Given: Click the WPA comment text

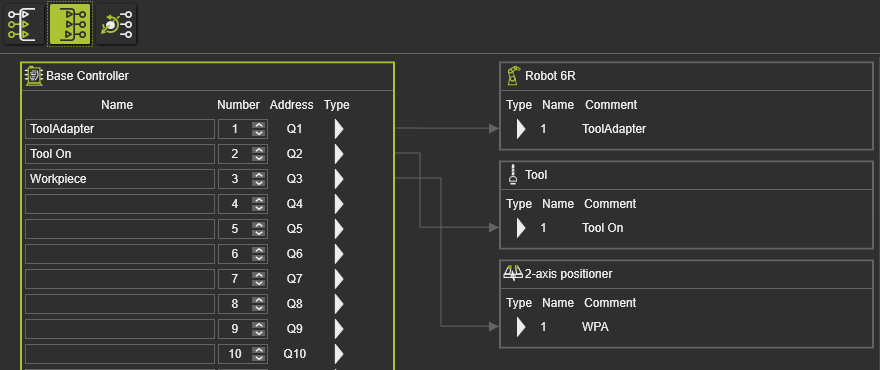Looking at the screenshot, I should (x=595, y=326).
